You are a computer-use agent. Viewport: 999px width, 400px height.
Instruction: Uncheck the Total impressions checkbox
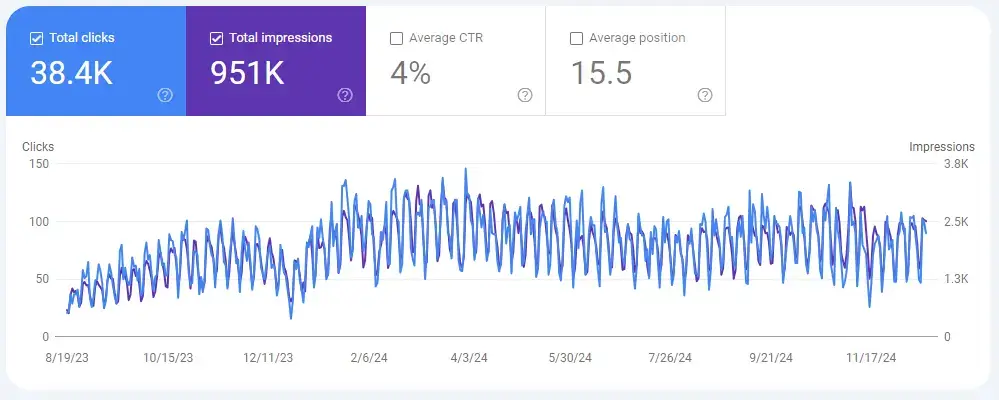[x=216, y=38]
